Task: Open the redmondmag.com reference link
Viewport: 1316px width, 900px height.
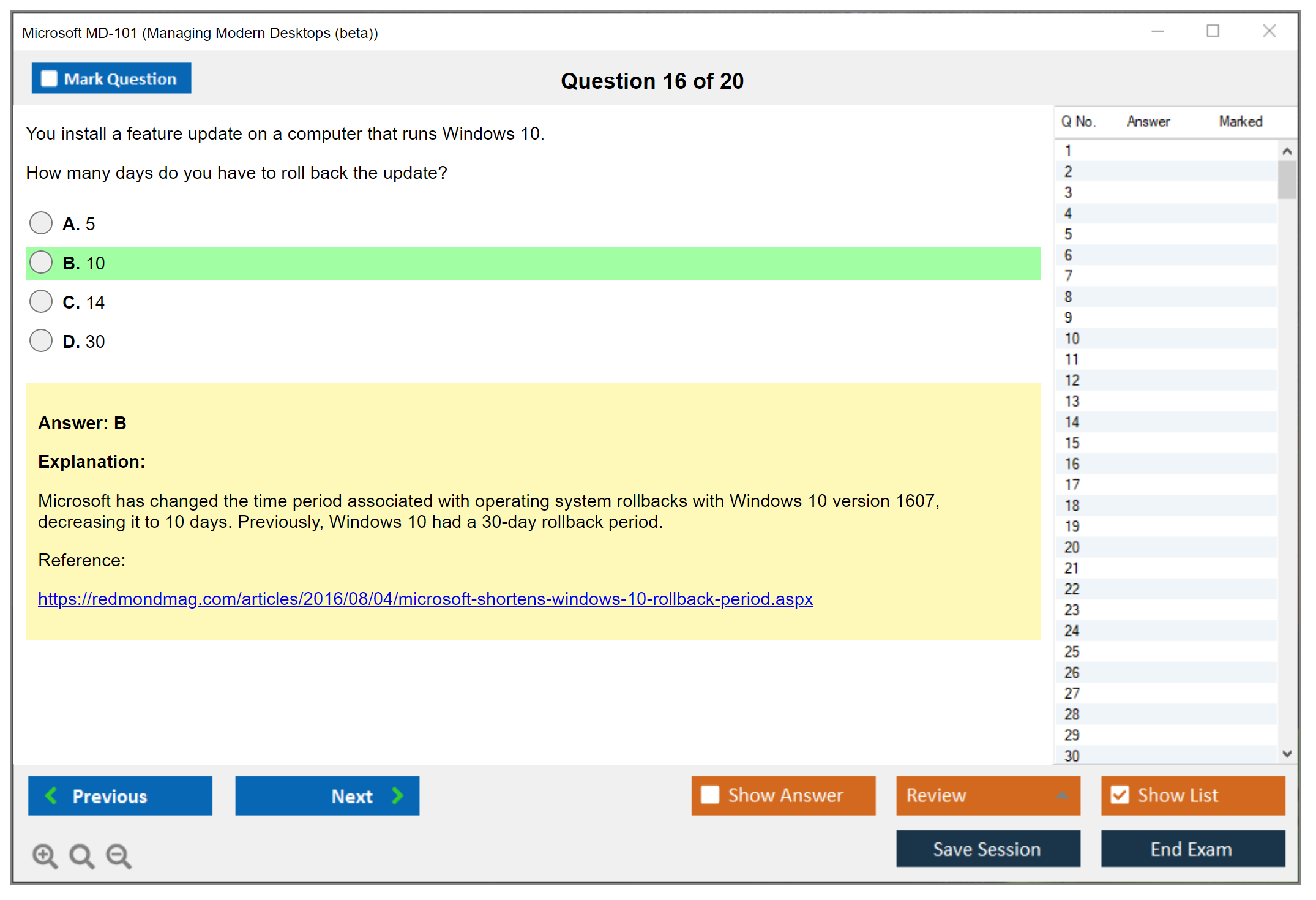Action: pyautogui.click(x=425, y=599)
